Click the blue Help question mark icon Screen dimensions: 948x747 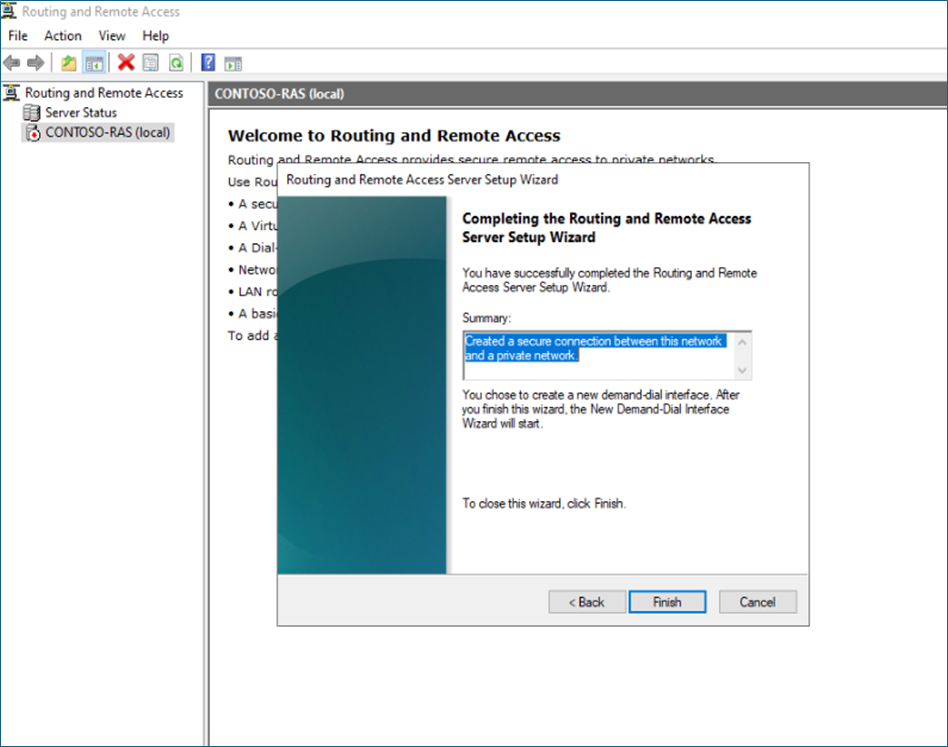pyautogui.click(x=208, y=63)
